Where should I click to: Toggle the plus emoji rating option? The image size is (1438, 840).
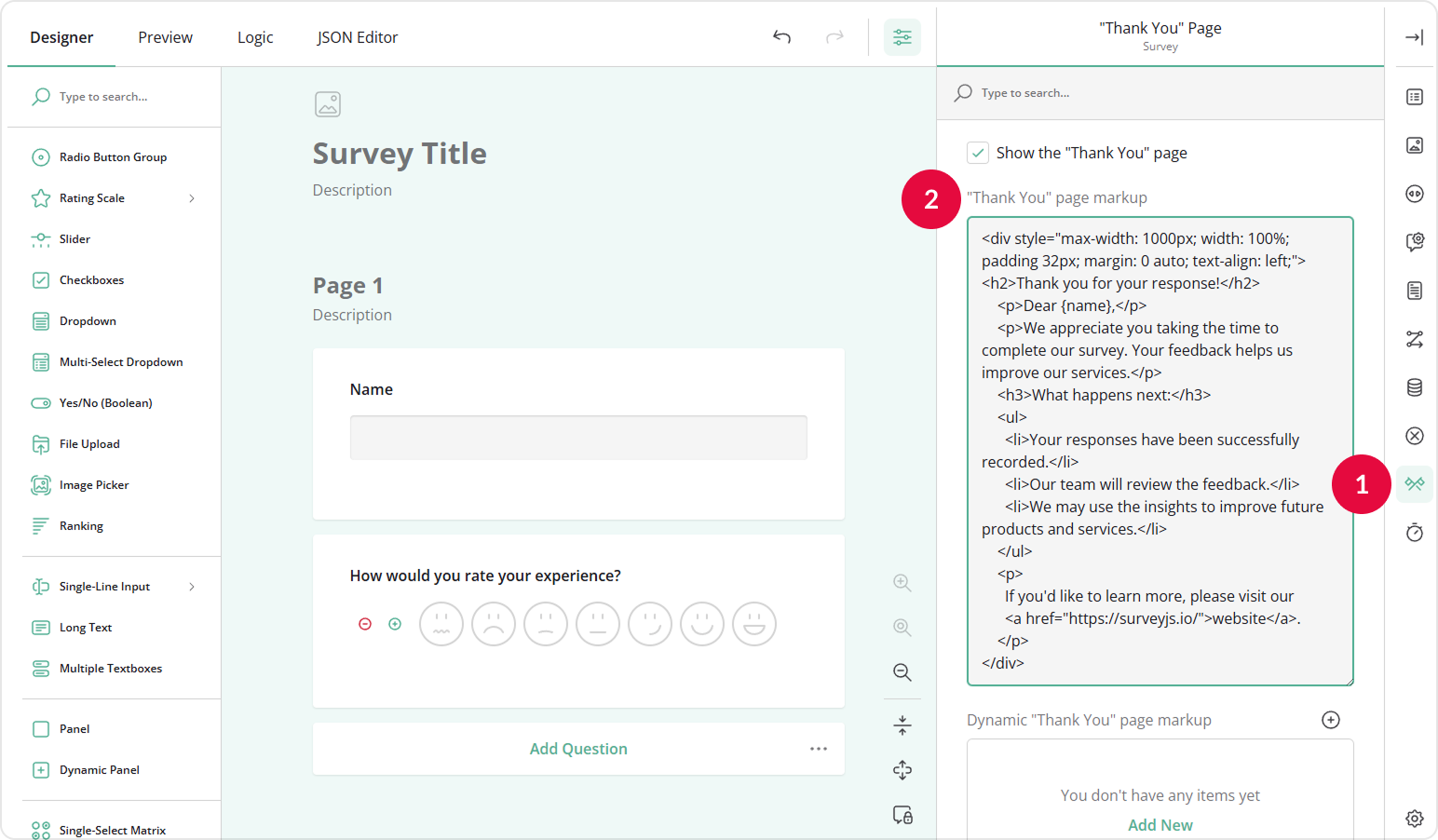(395, 624)
